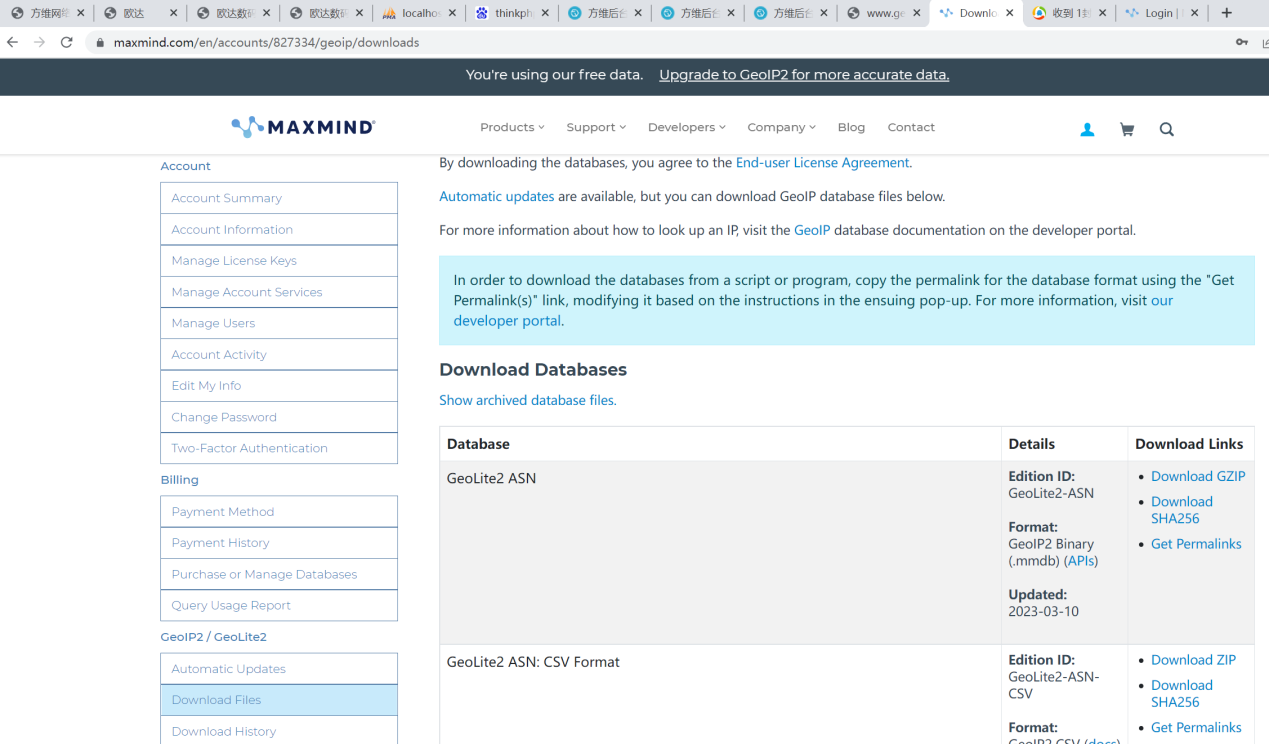Image resolution: width=1269 pixels, height=744 pixels.
Task: View Account Activity
Action: click(279, 354)
